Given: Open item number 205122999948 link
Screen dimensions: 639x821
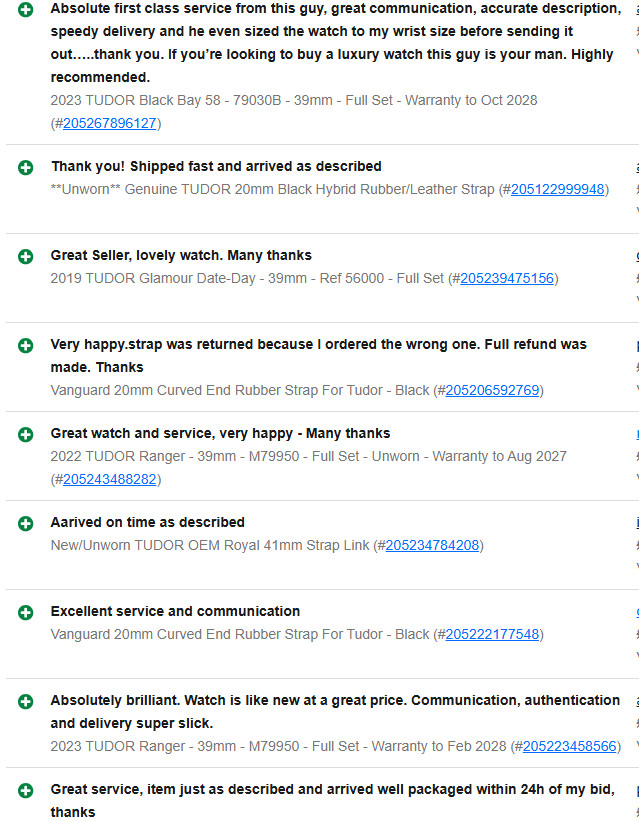Looking at the screenshot, I should pos(557,189).
